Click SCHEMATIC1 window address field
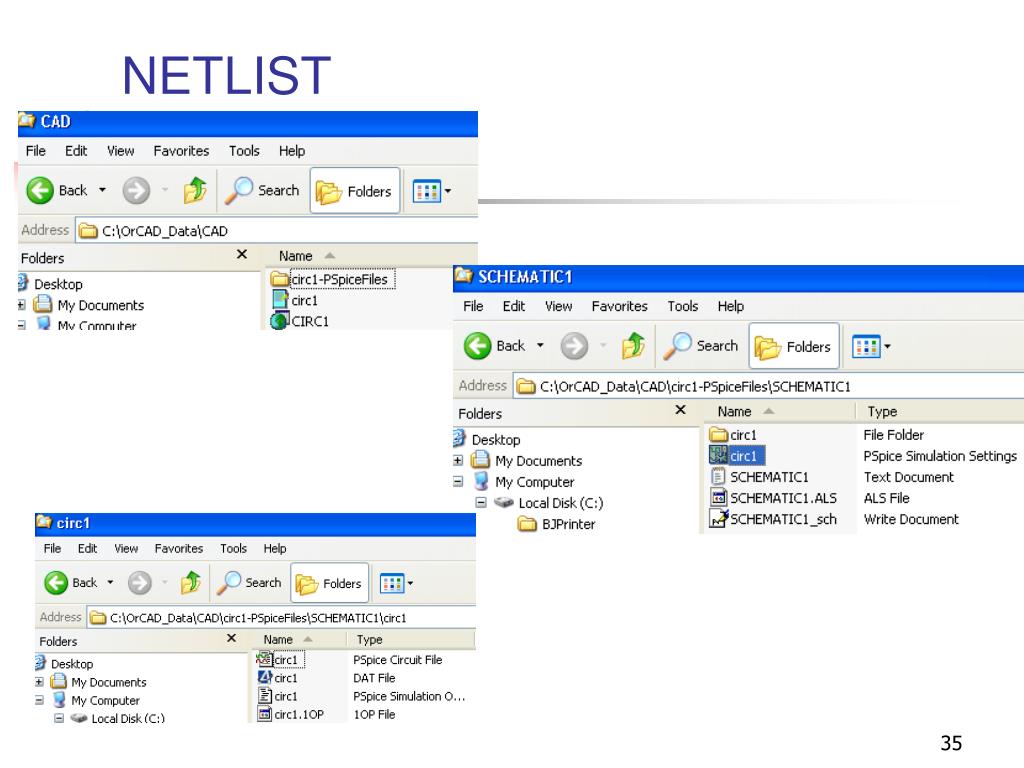Screen dimensions: 1024x768 point(769,386)
